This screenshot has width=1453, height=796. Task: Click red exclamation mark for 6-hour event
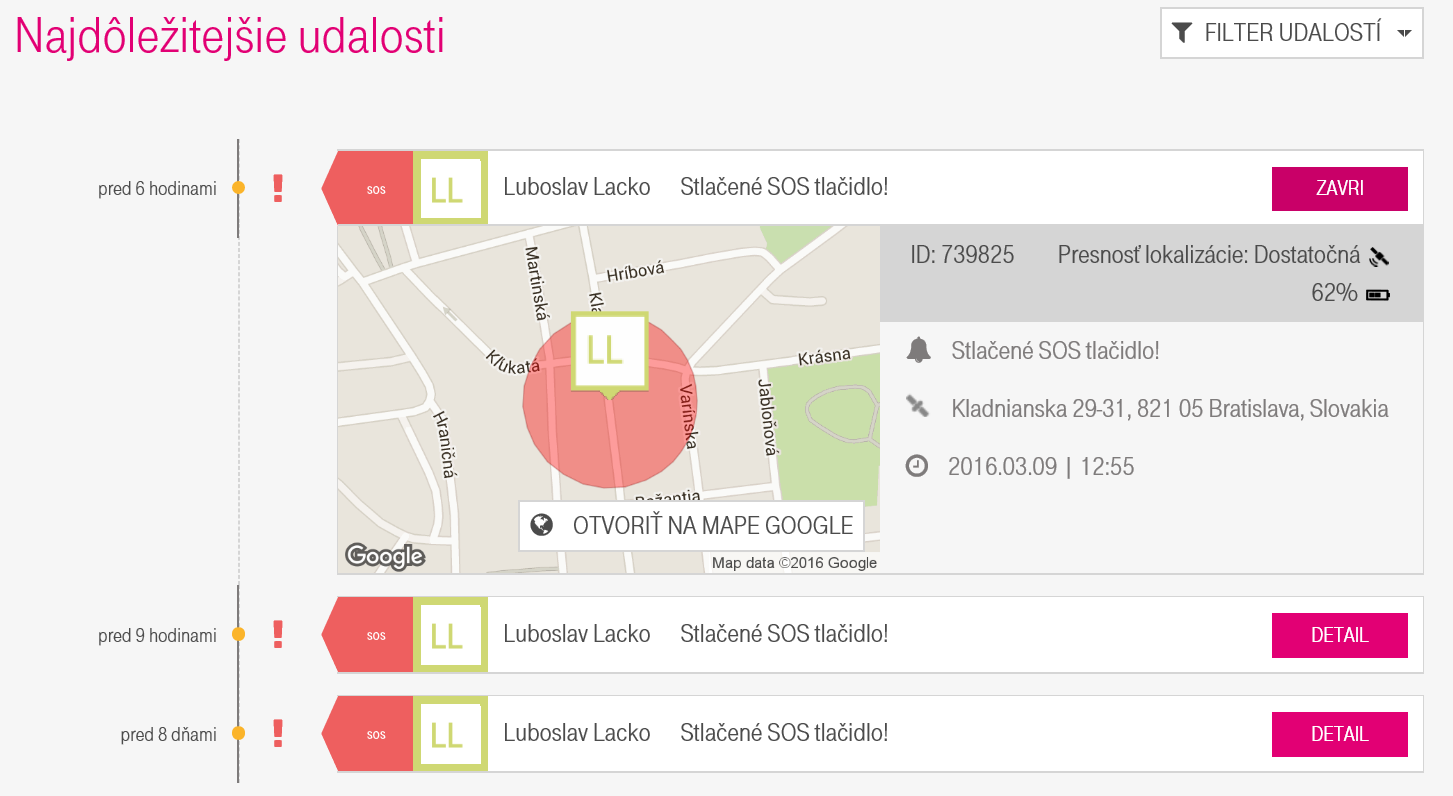coord(278,188)
